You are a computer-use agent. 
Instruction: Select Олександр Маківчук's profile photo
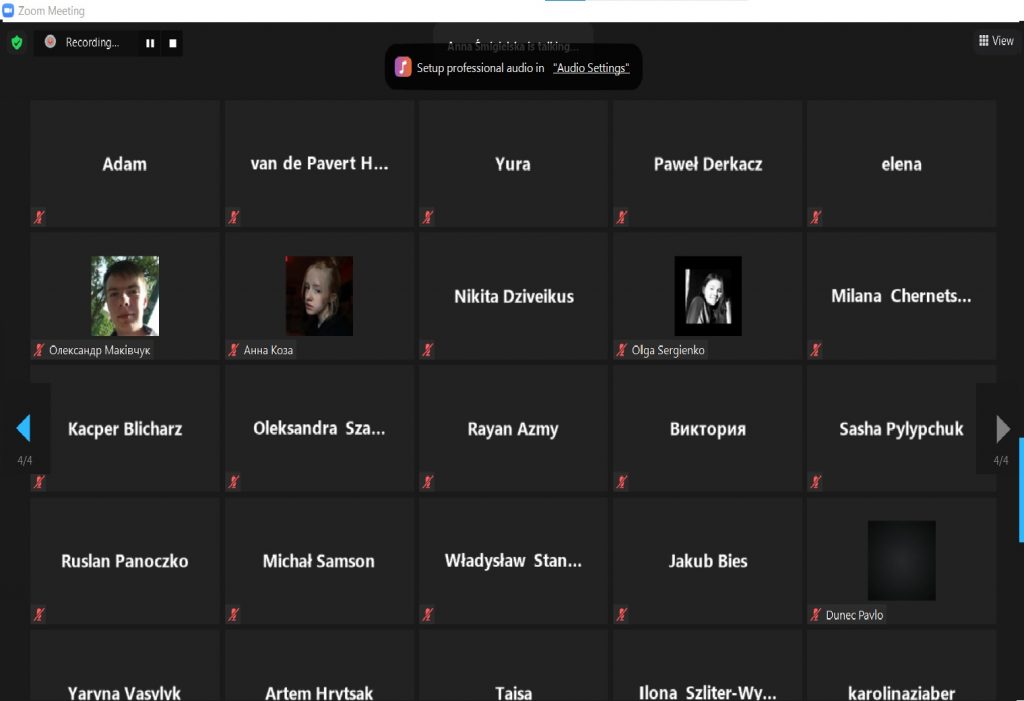125,296
